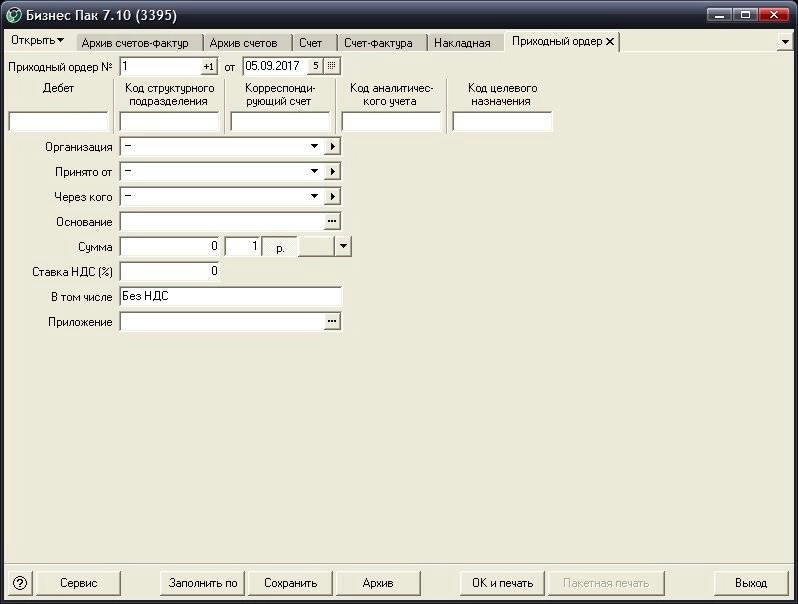798x604 pixels.
Task: Click the Код аналитического учета field
Action: [x=391, y=122]
